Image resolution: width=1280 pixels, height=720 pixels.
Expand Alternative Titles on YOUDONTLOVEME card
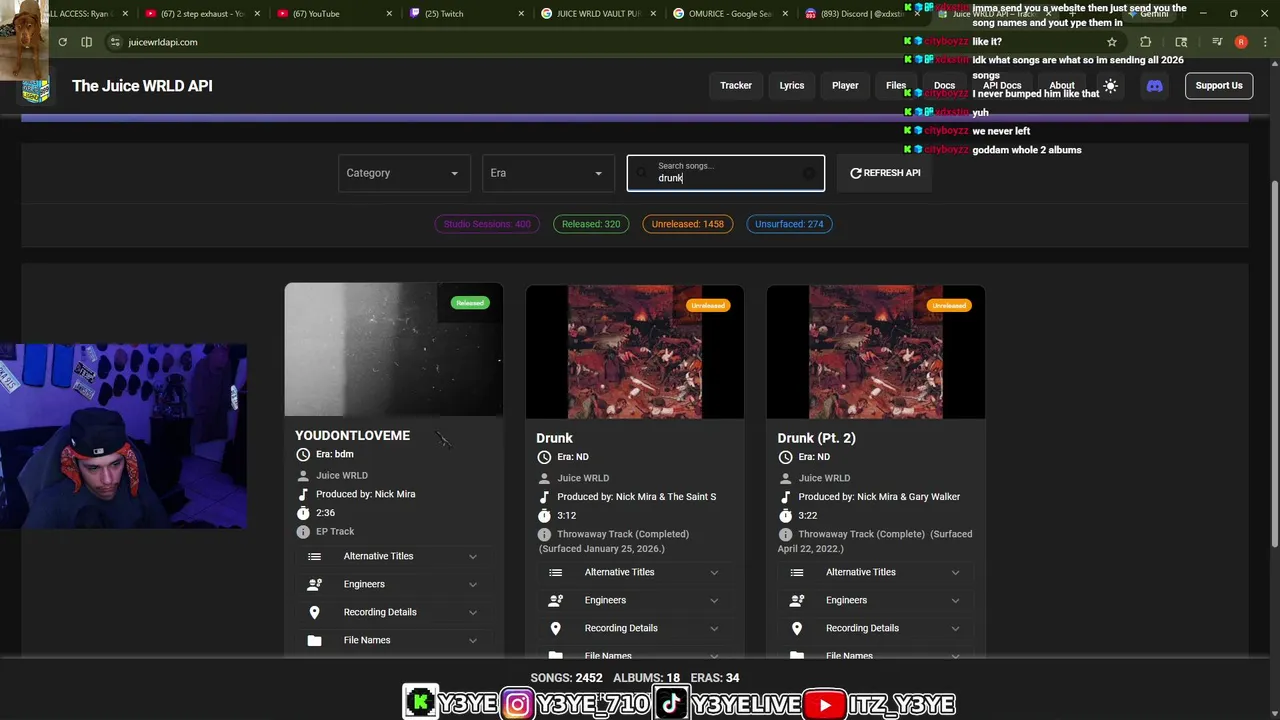[394, 557]
